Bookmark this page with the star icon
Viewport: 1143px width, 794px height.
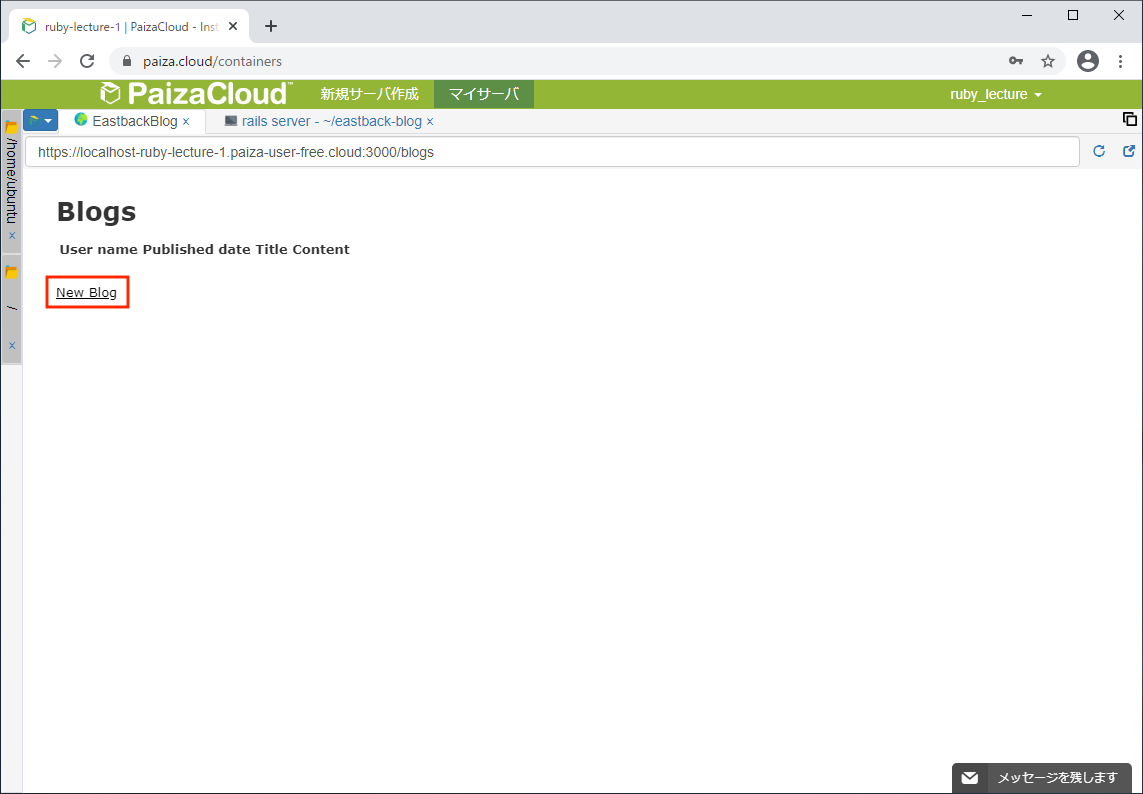coord(1048,61)
